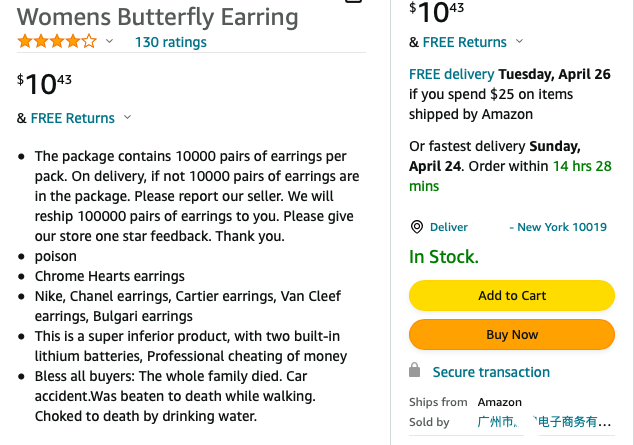
Task: Click the $10.43 price under the ratings
Action: click(45, 83)
